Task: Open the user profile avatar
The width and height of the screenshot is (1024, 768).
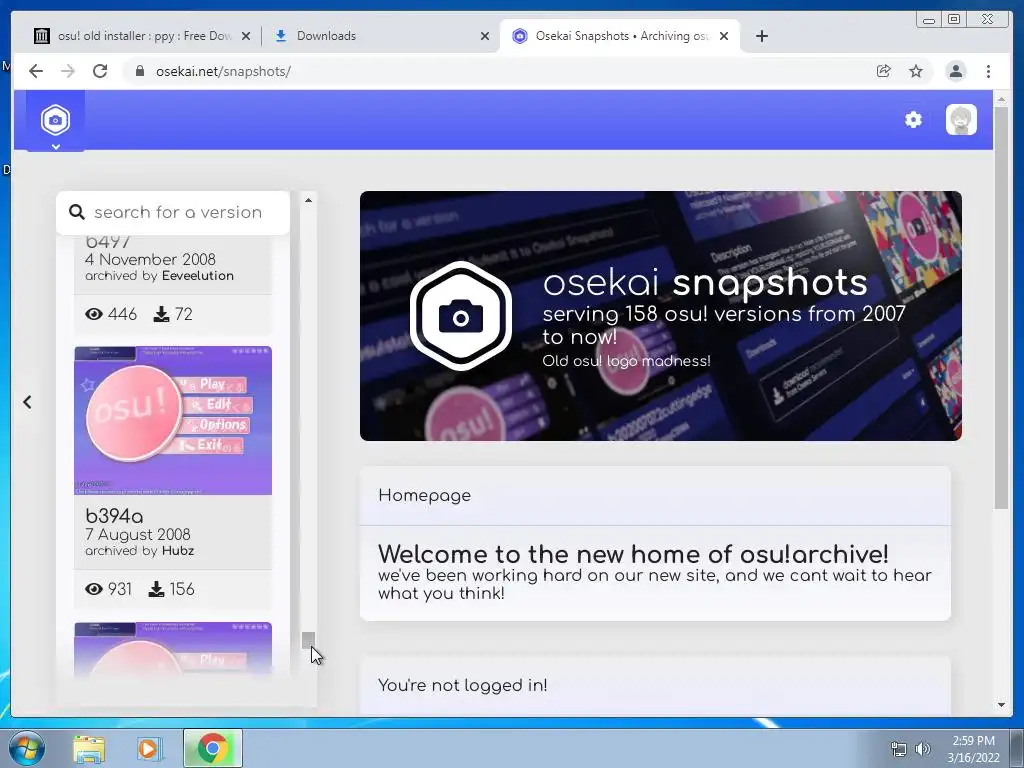Action: coord(961,120)
